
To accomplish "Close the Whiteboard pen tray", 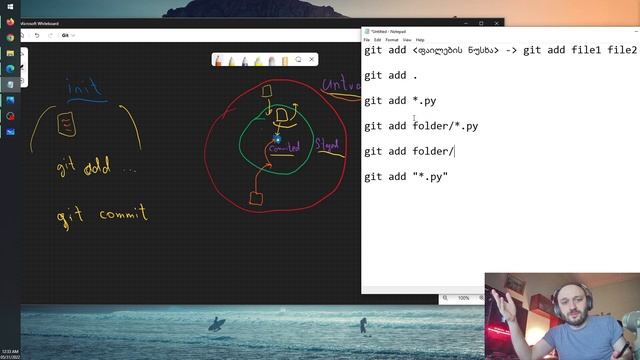I will pos(312,60).
